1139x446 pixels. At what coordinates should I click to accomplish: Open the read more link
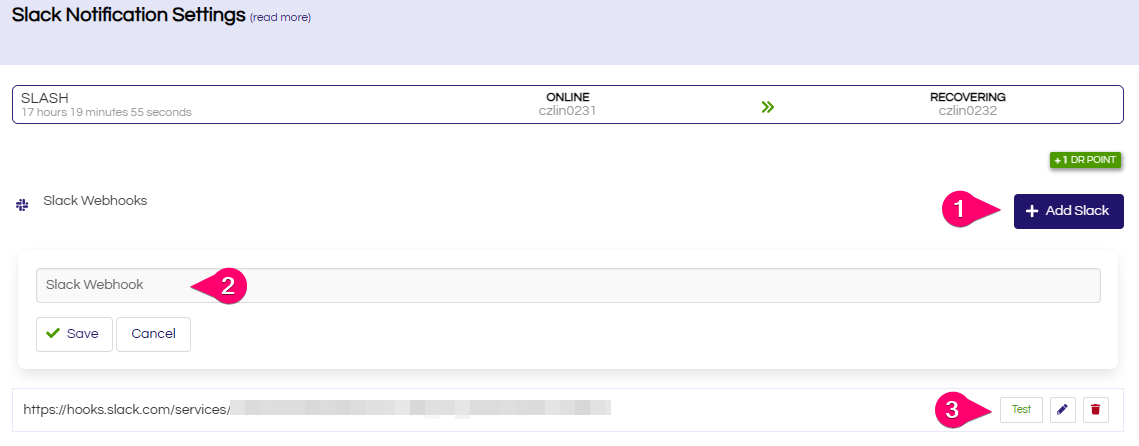tap(280, 17)
